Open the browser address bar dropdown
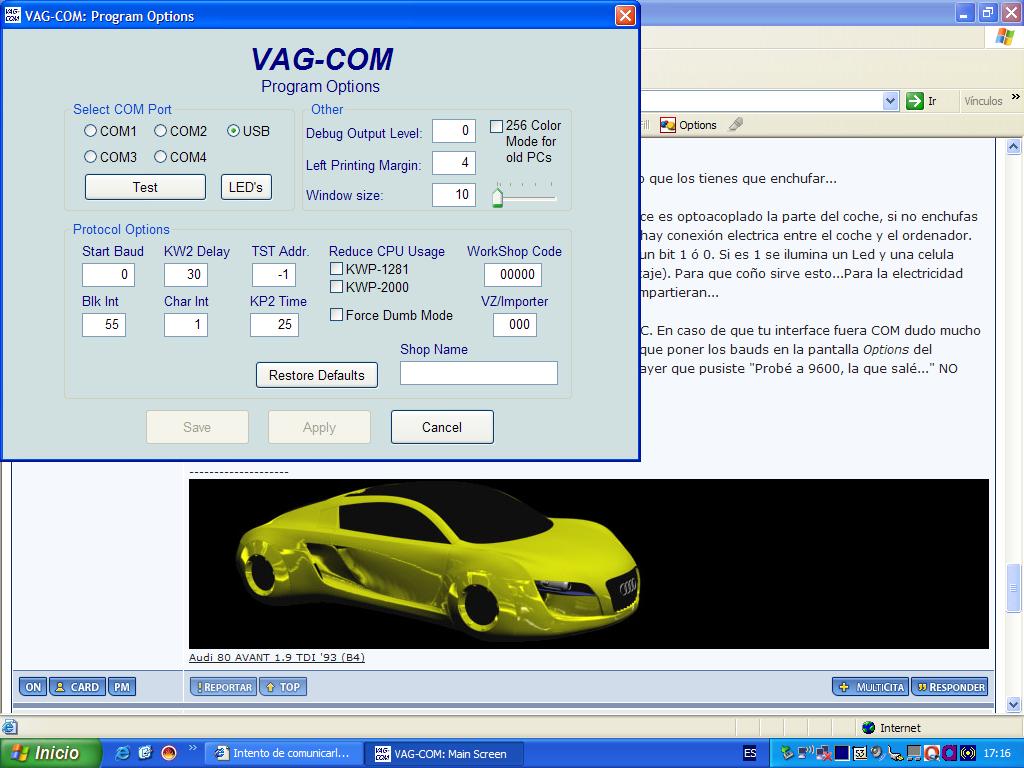 click(890, 101)
